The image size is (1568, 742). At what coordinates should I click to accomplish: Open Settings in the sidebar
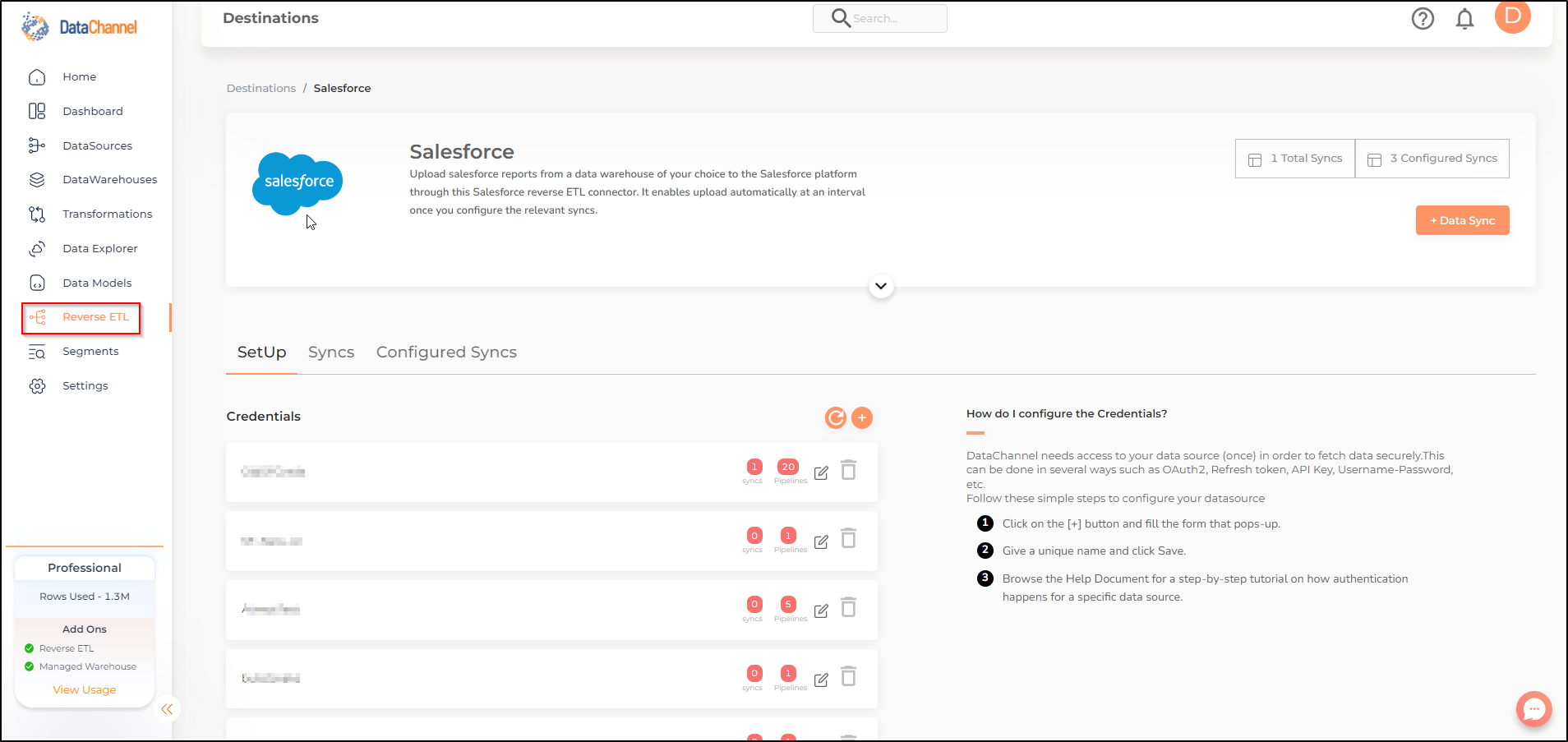(85, 385)
